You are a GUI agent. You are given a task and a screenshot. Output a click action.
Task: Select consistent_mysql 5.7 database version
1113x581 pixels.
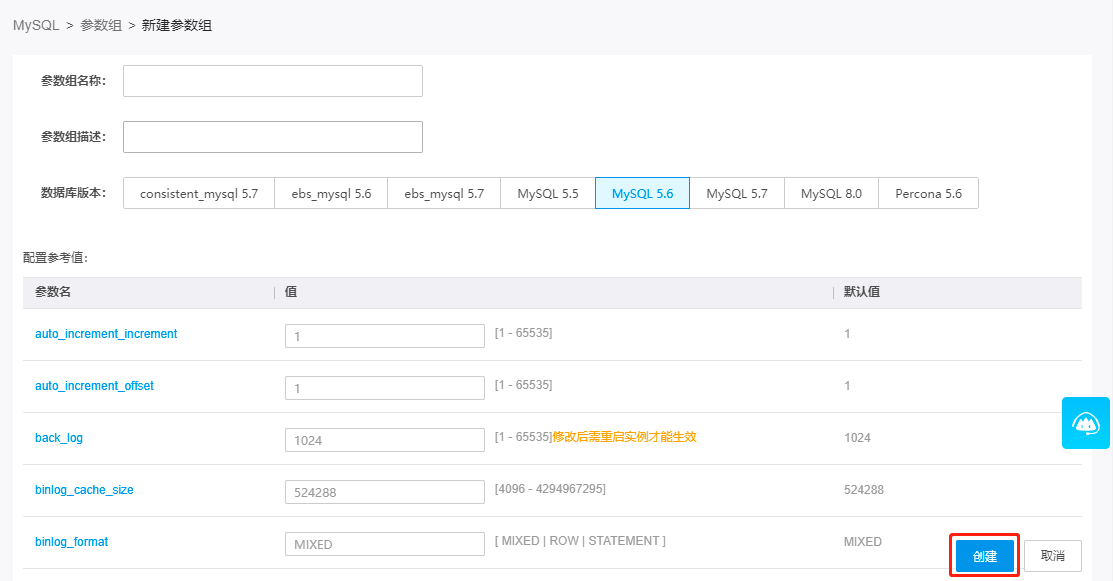click(199, 194)
